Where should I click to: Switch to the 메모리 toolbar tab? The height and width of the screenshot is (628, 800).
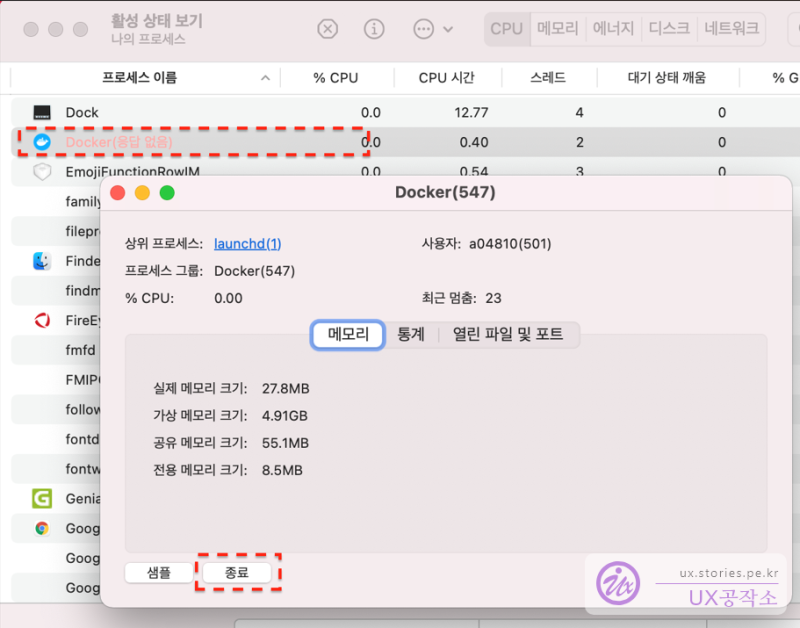[558, 29]
